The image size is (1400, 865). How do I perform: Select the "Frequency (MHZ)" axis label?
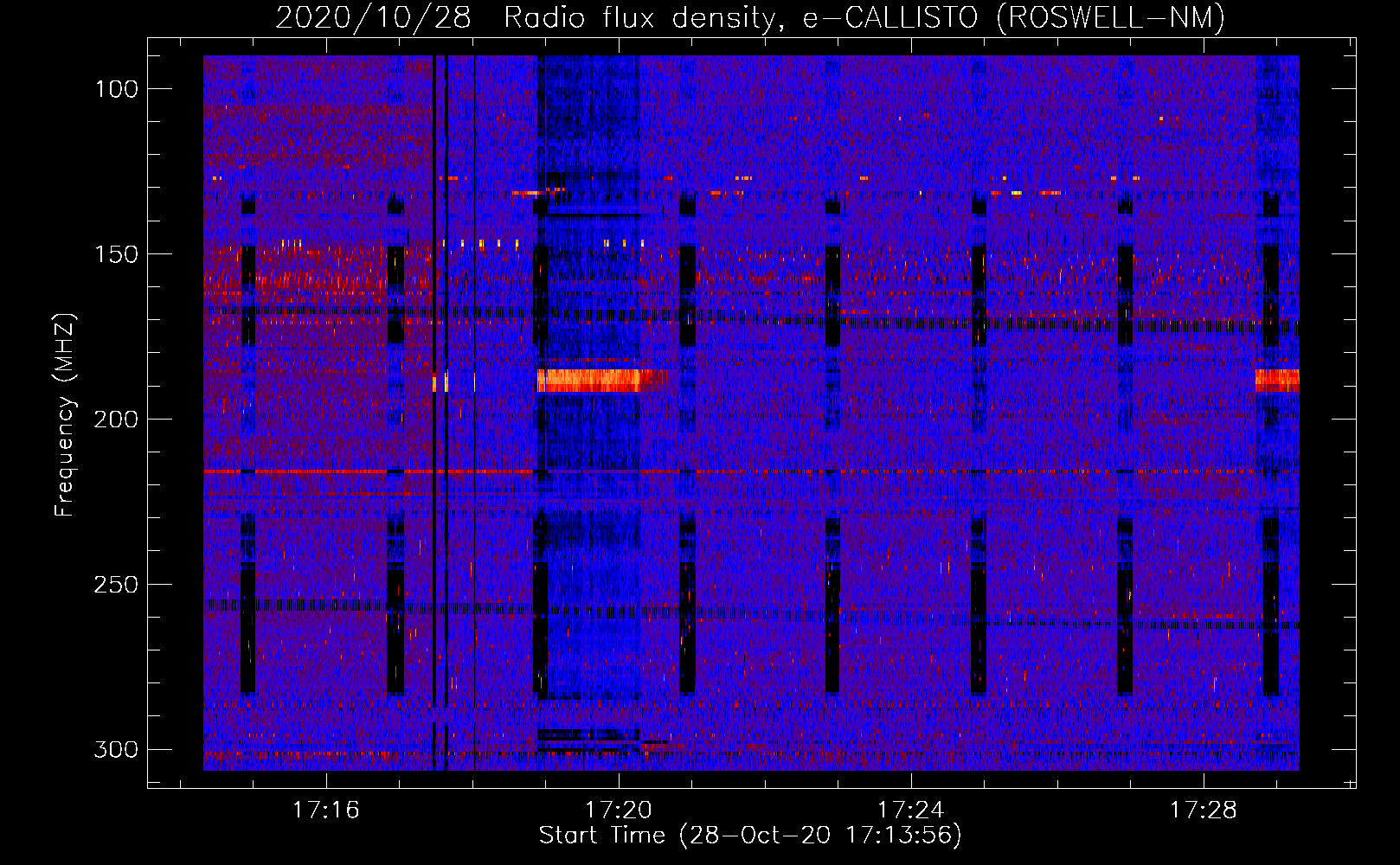pyautogui.click(x=65, y=415)
